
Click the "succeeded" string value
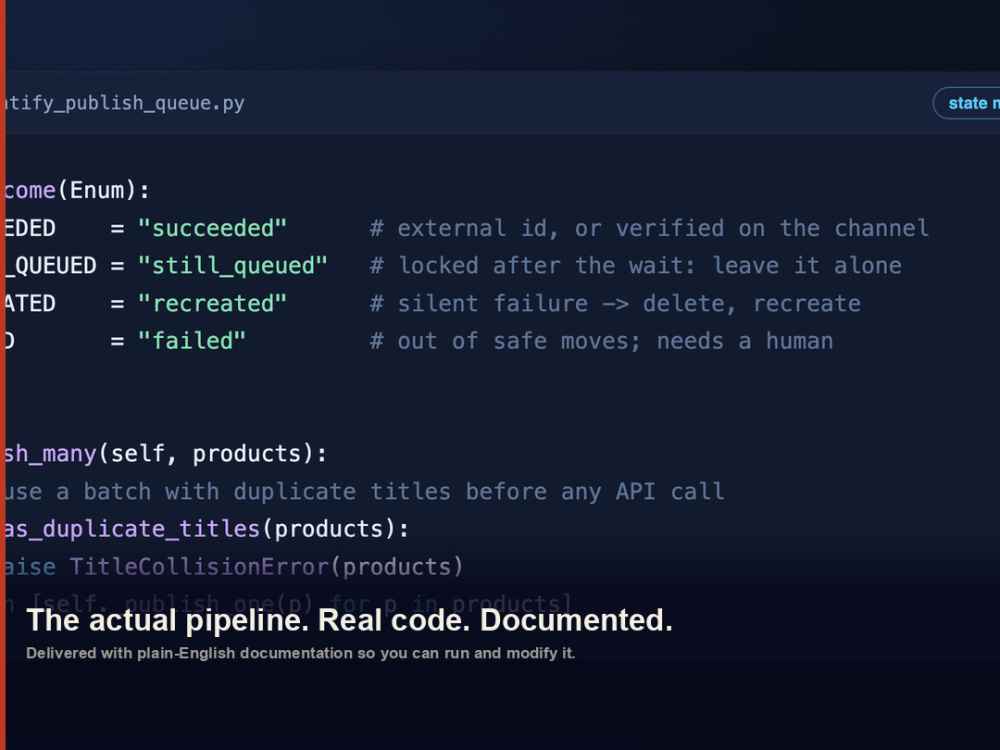pos(212,228)
